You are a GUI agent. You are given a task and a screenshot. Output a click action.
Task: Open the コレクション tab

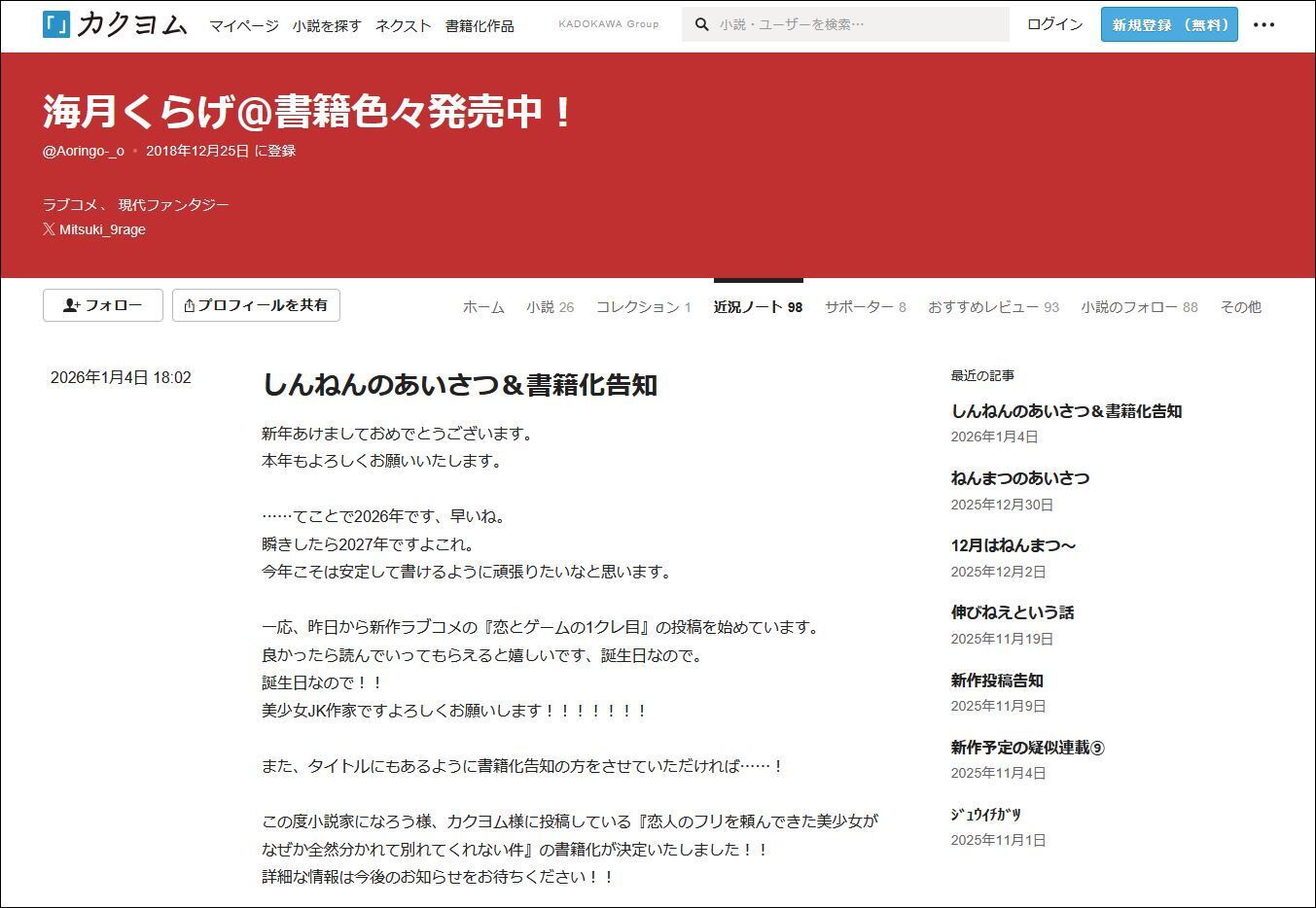point(644,306)
